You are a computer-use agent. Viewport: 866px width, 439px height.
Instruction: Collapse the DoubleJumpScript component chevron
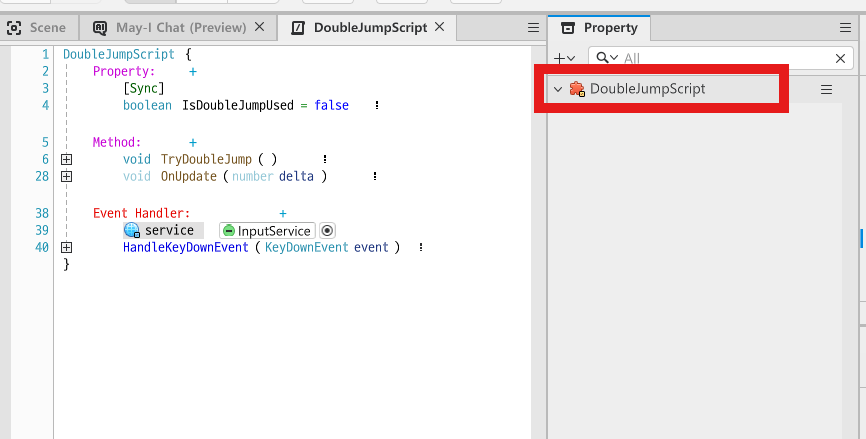(558, 89)
